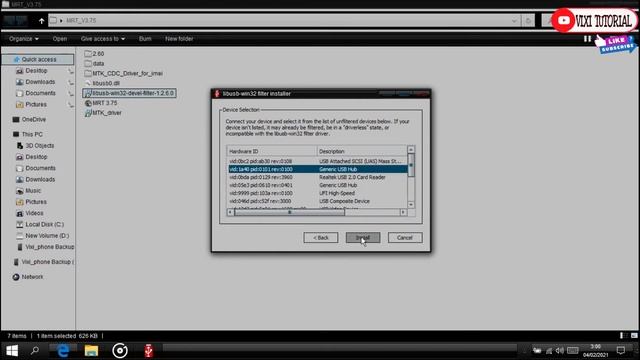
Task: Select Quick access in navigation pane
Action: tap(38, 60)
